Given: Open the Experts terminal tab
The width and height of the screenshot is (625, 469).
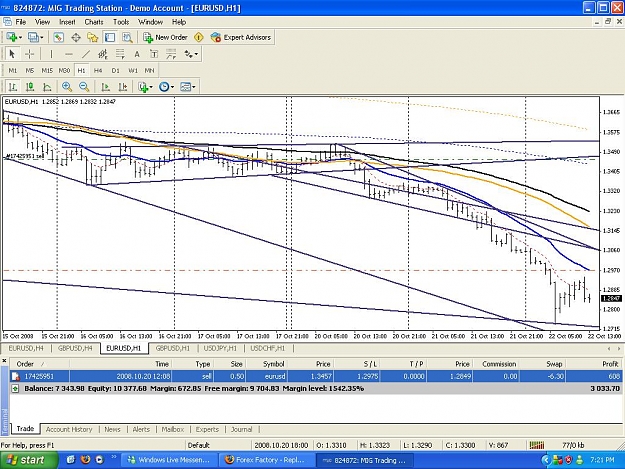Looking at the screenshot, I should tap(207, 429).
